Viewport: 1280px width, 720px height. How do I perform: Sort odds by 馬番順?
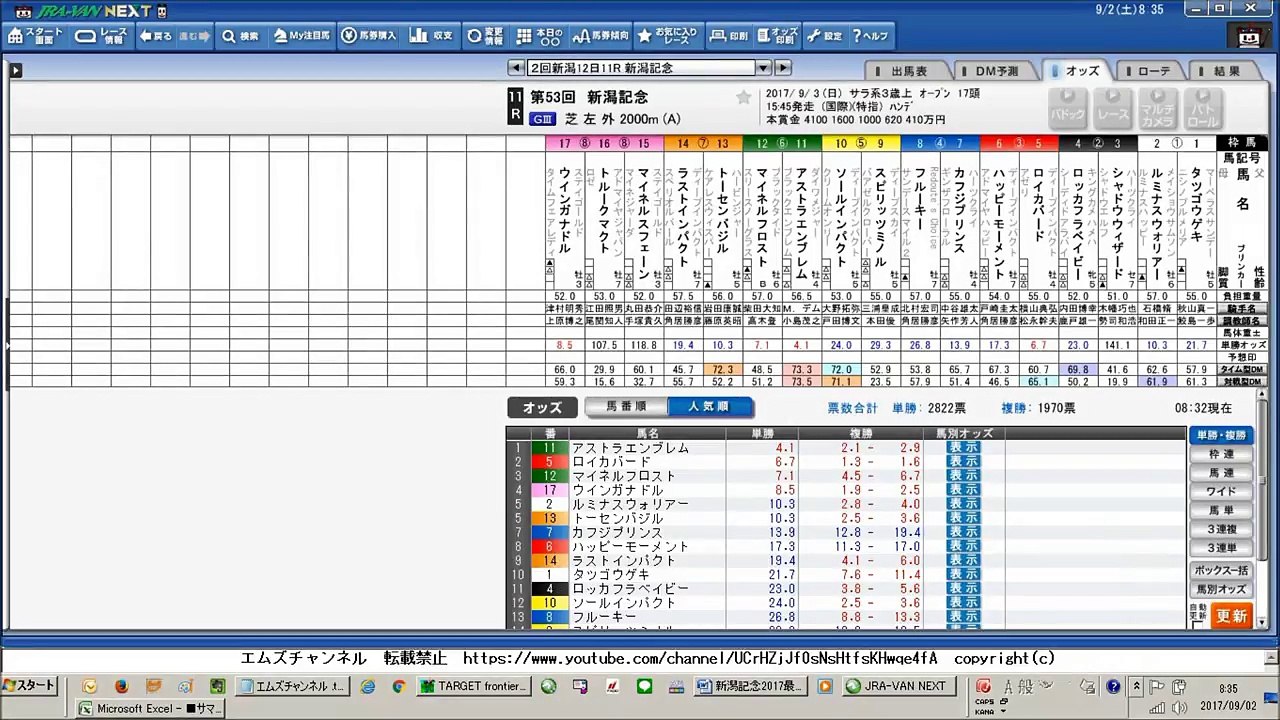(x=626, y=407)
